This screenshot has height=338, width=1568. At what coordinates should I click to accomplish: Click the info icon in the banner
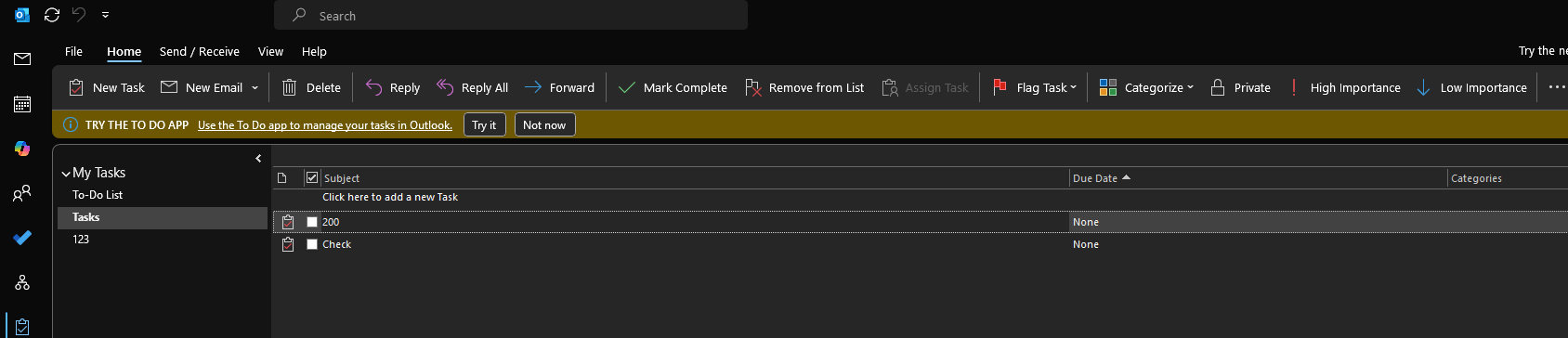[x=70, y=124]
